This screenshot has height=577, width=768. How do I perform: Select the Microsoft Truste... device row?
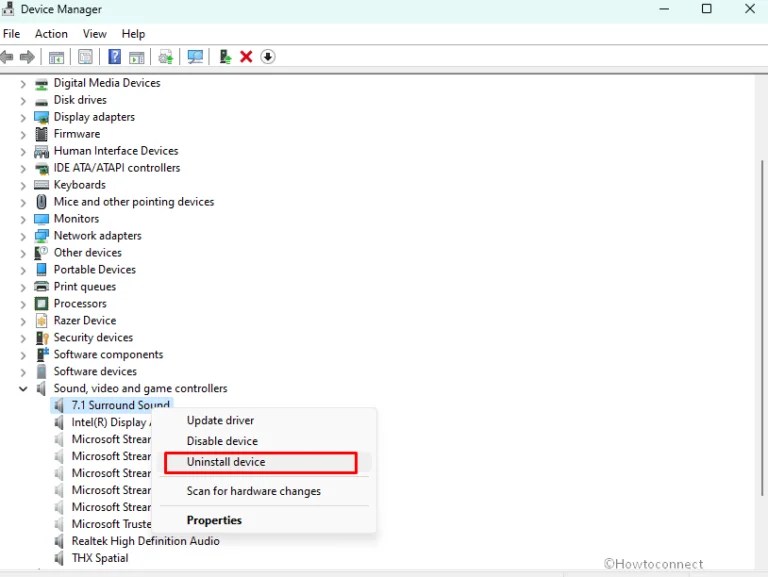point(111,524)
